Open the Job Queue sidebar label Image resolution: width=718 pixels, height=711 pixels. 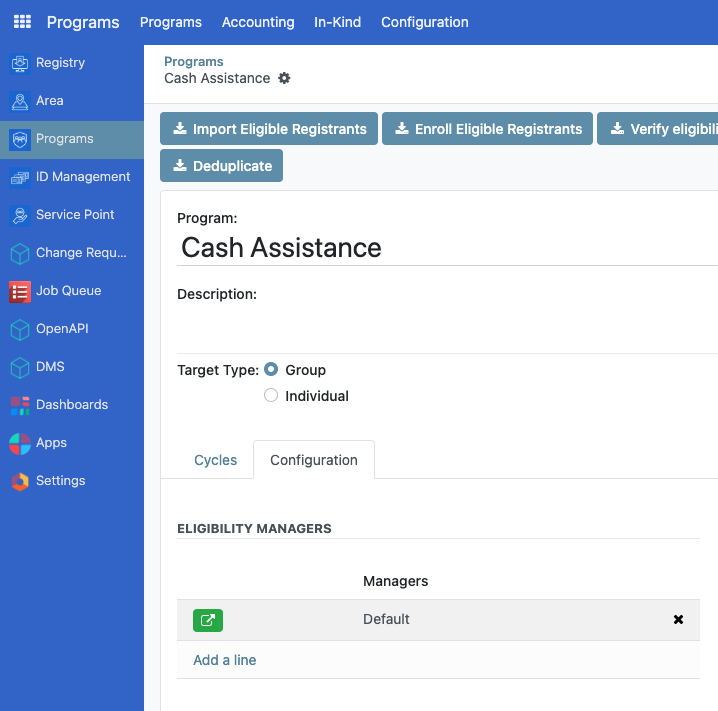tap(69, 290)
